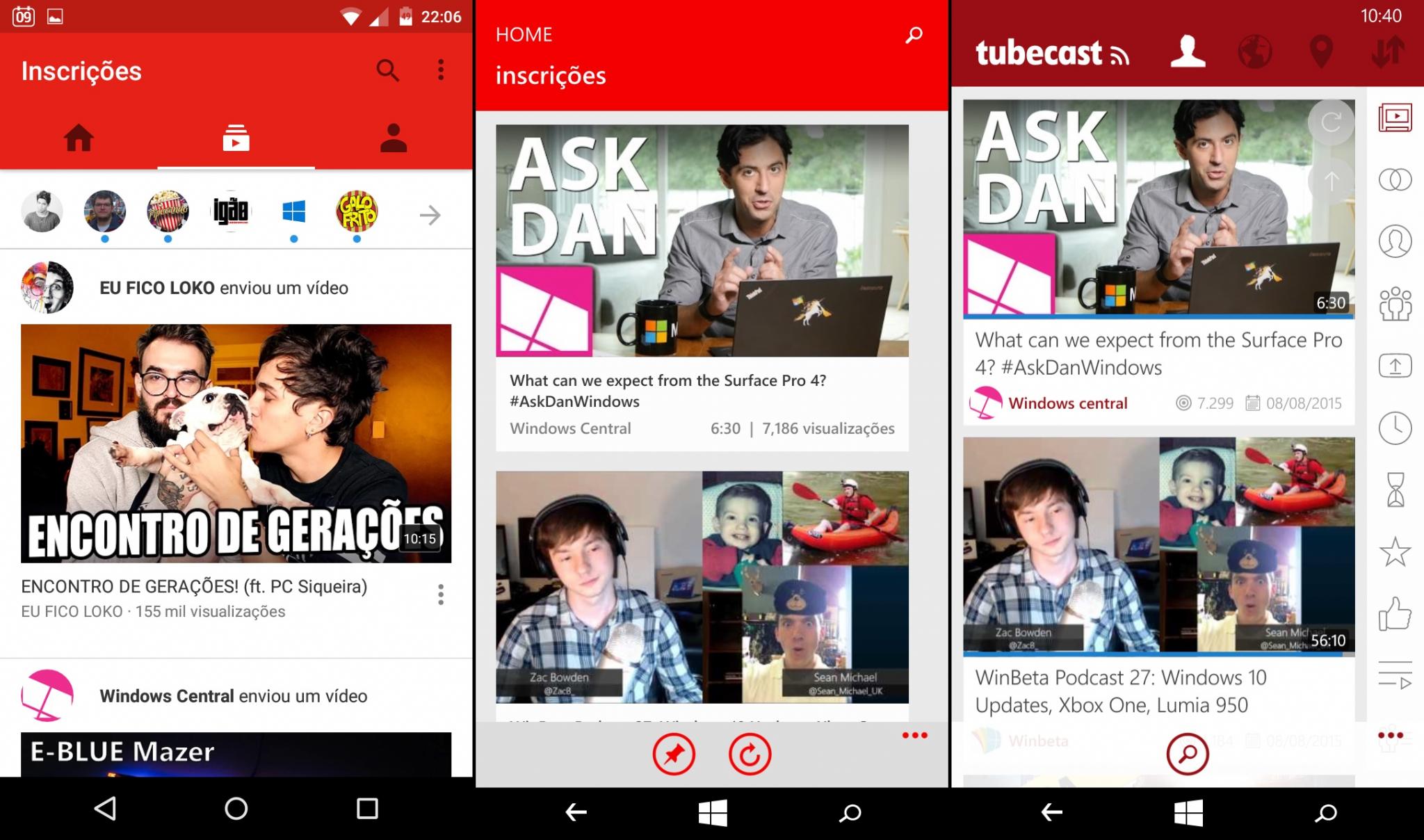Pin subscriptions with the pin button
This screenshot has width=1424, height=840.
coord(674,754)
